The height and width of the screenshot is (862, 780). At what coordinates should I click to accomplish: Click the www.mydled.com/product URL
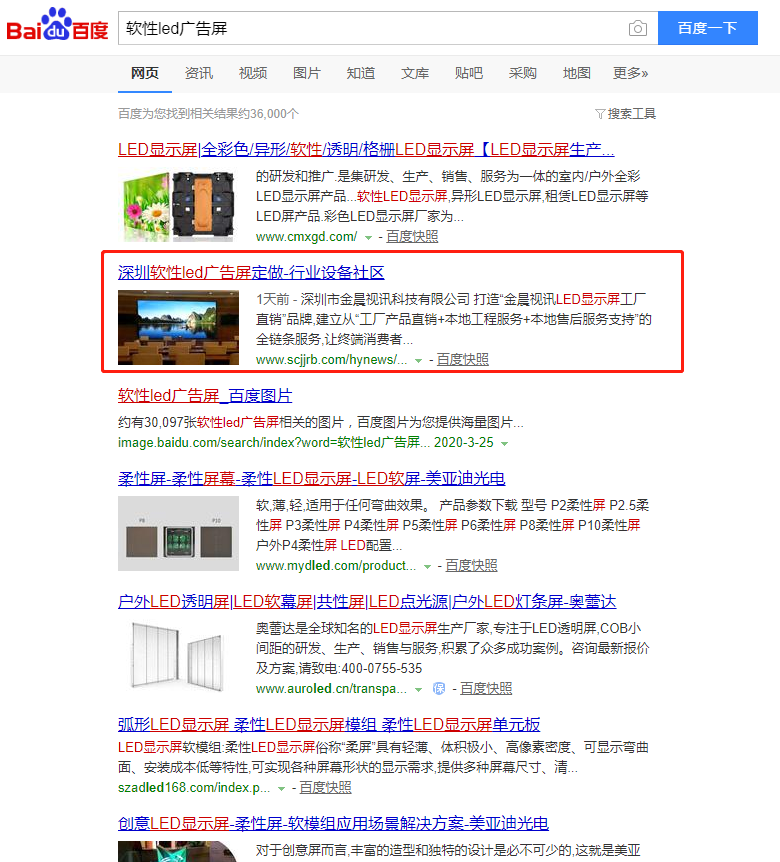coord(336,566)
